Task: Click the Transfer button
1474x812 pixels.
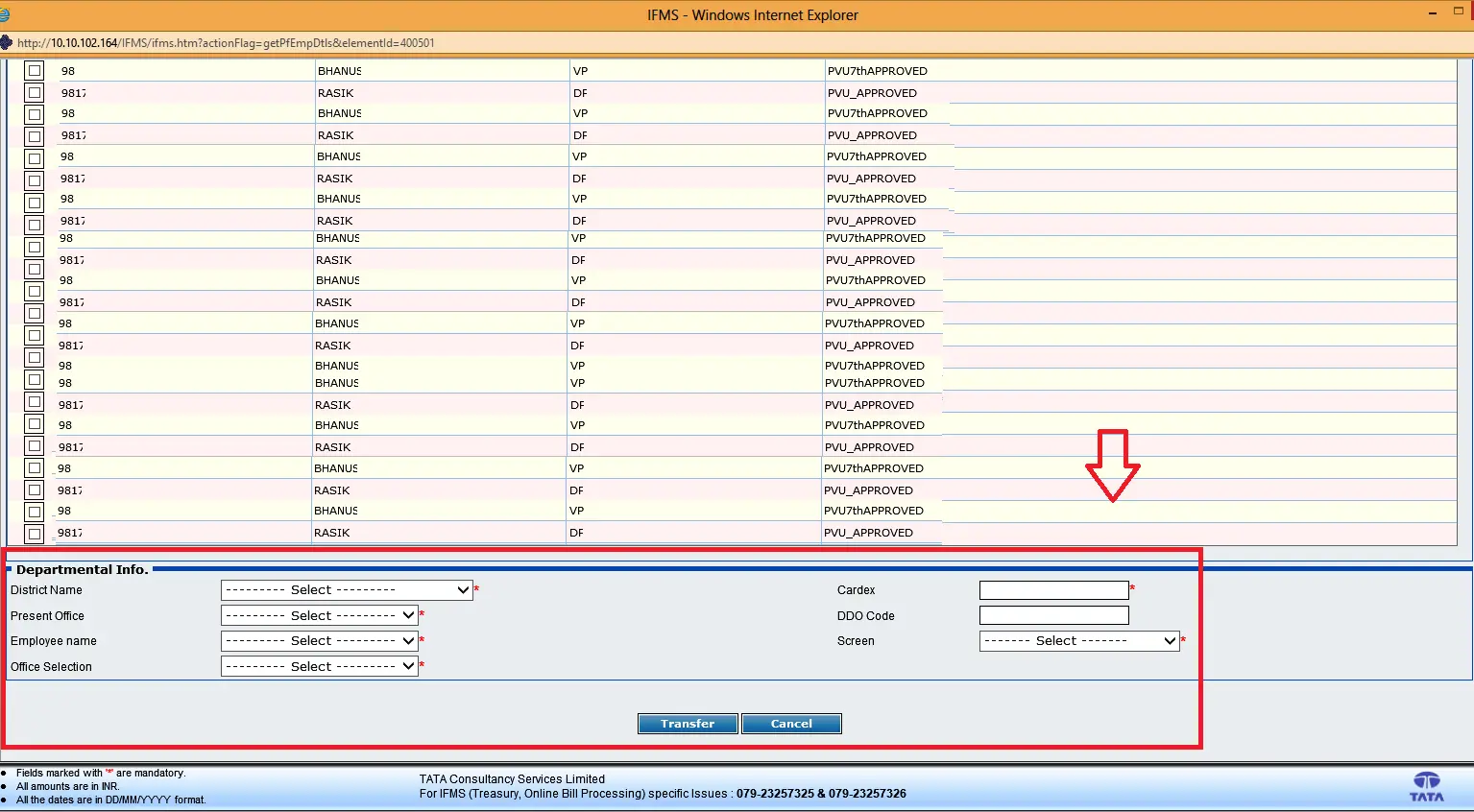Action: tap(688, 724)
